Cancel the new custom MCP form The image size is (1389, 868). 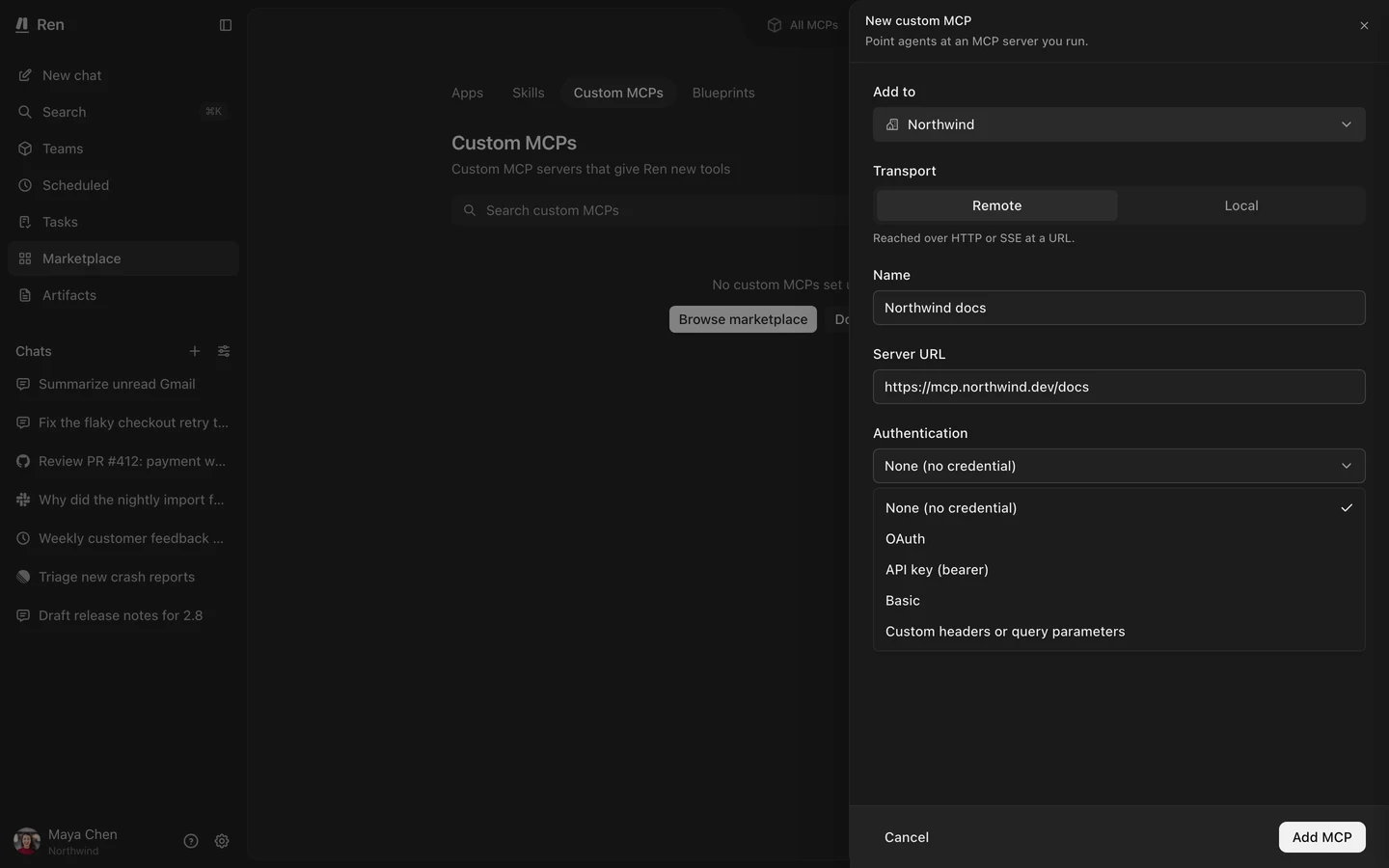907,837
